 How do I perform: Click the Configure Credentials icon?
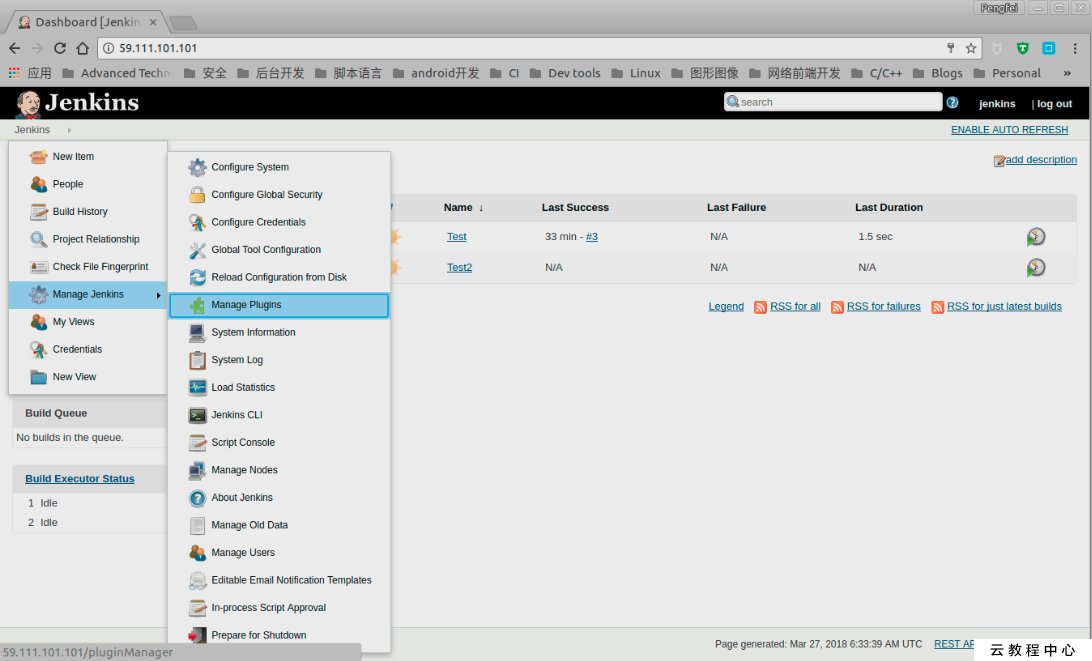tap(198, 222)
